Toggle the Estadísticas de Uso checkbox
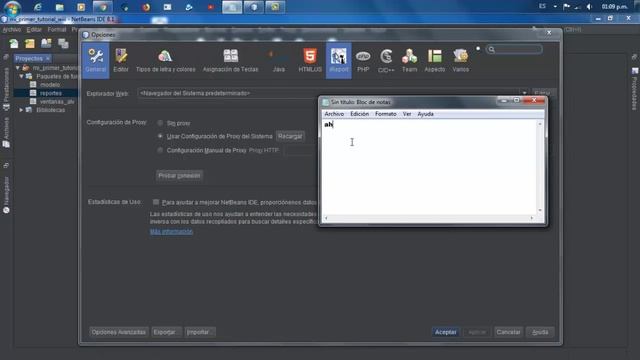 click(x=156, y=202)
